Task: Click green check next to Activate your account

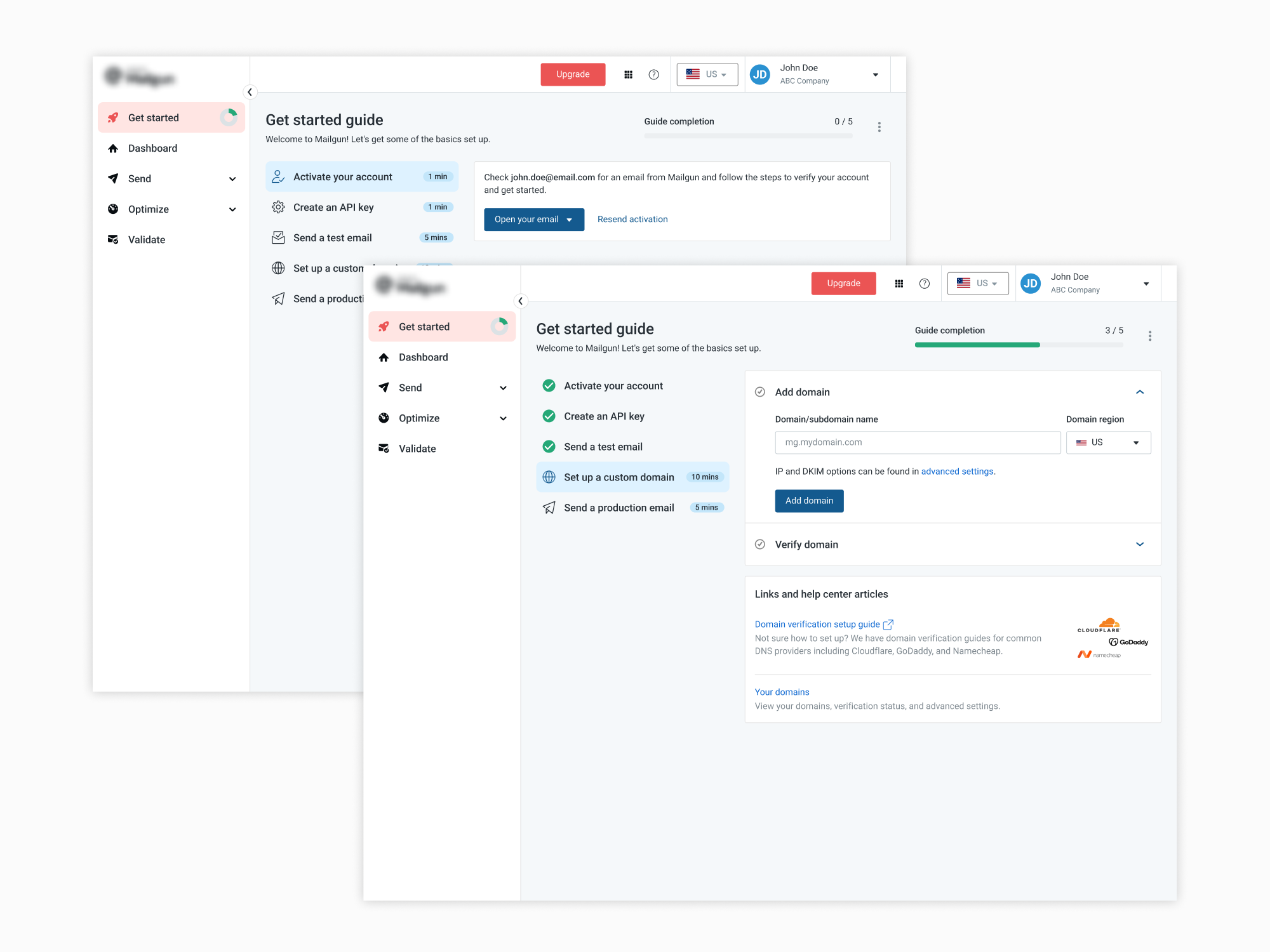Action: point(549,386)
